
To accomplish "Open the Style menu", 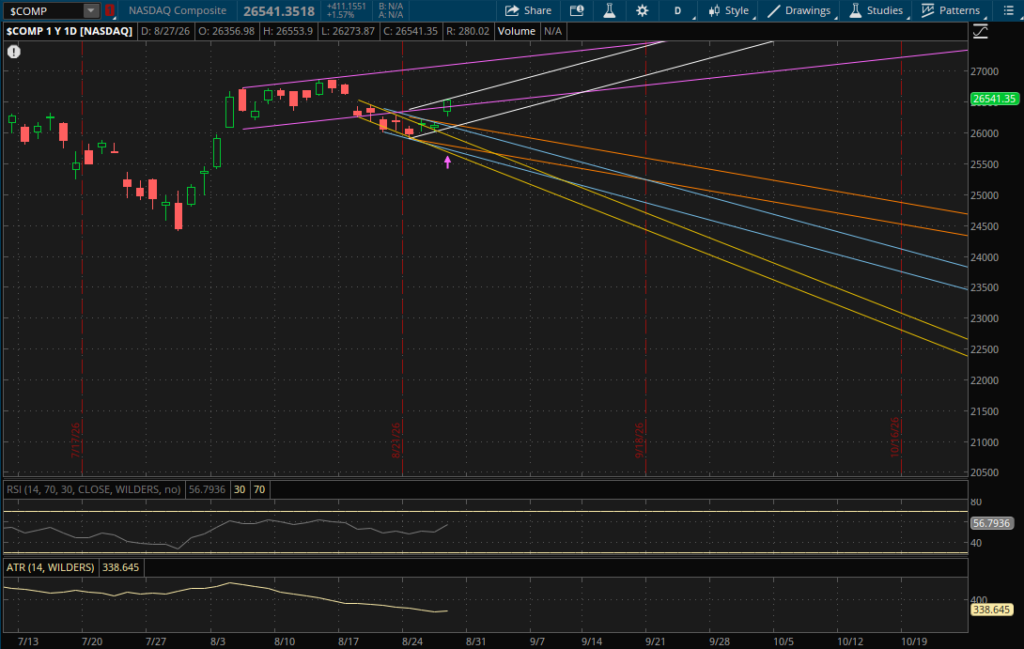I will tap(729, 10).
